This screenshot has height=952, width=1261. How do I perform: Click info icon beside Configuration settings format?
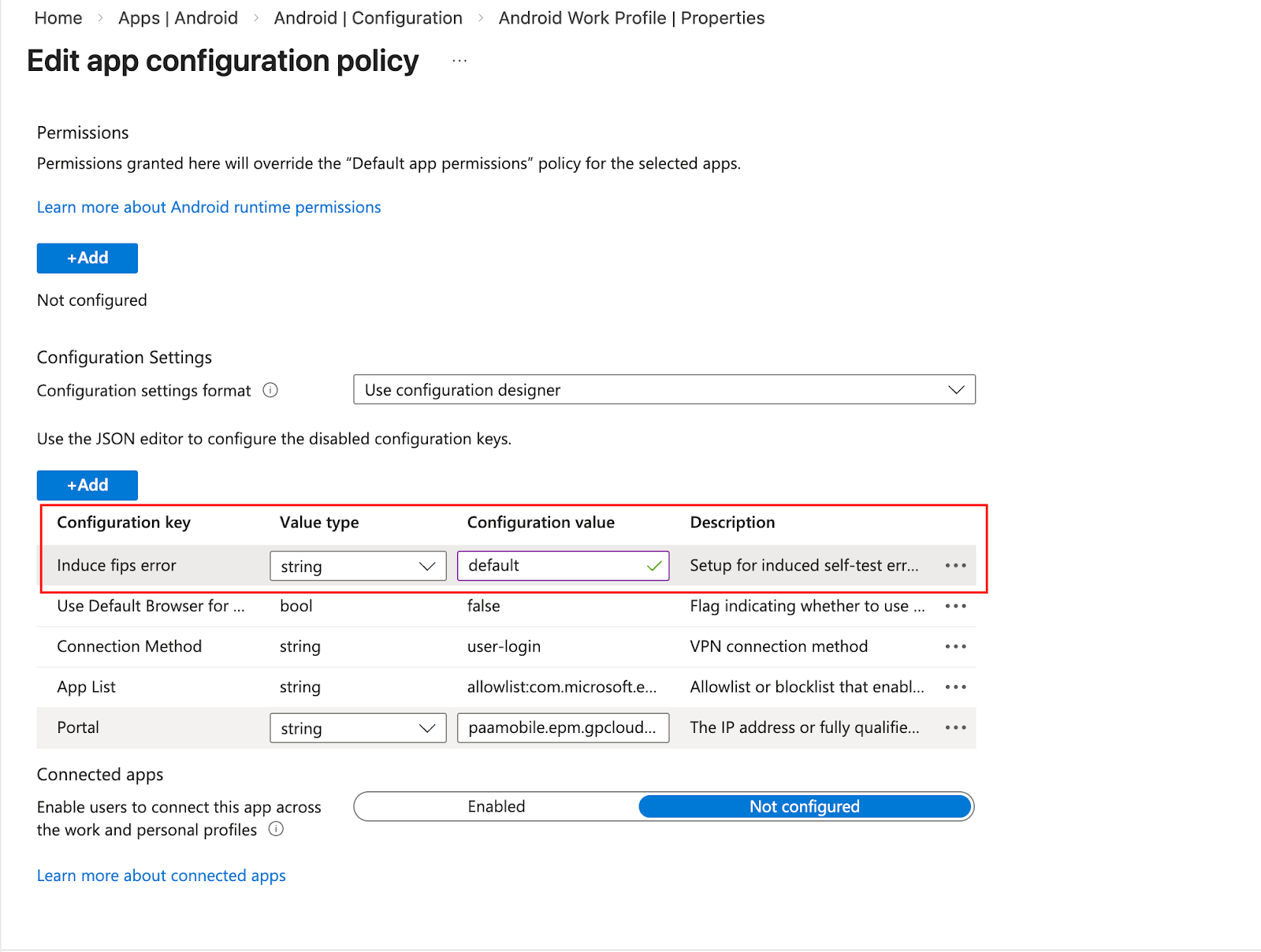coord(270,390)
